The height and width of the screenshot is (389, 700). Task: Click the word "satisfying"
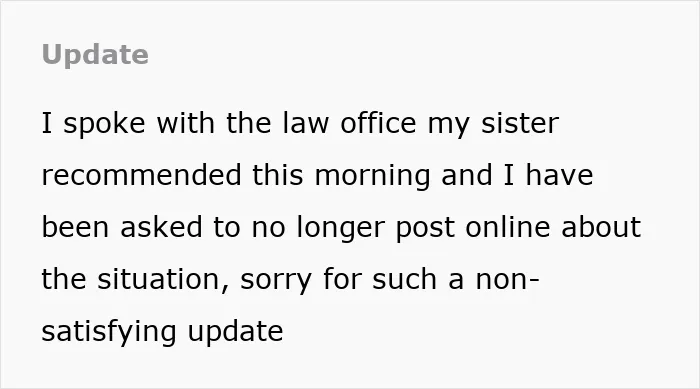tap(109, 333)
